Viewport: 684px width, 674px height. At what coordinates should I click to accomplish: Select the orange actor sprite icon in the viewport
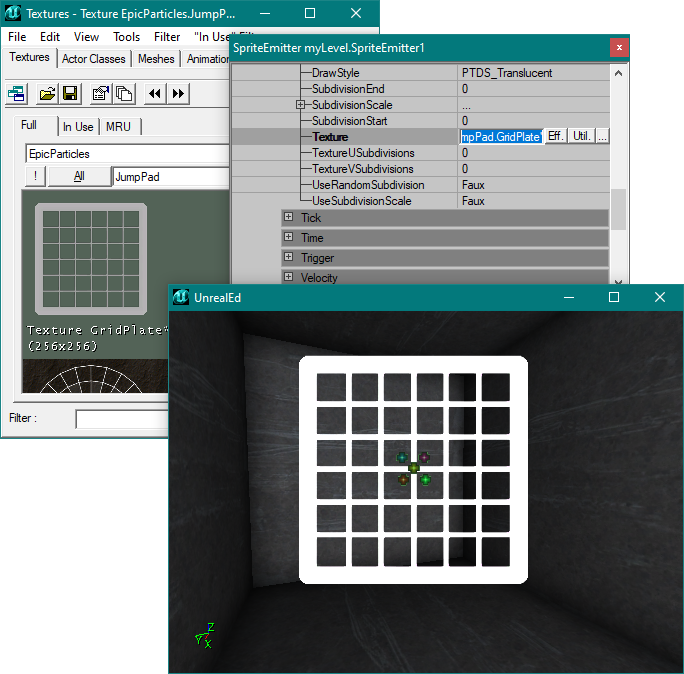403,480
